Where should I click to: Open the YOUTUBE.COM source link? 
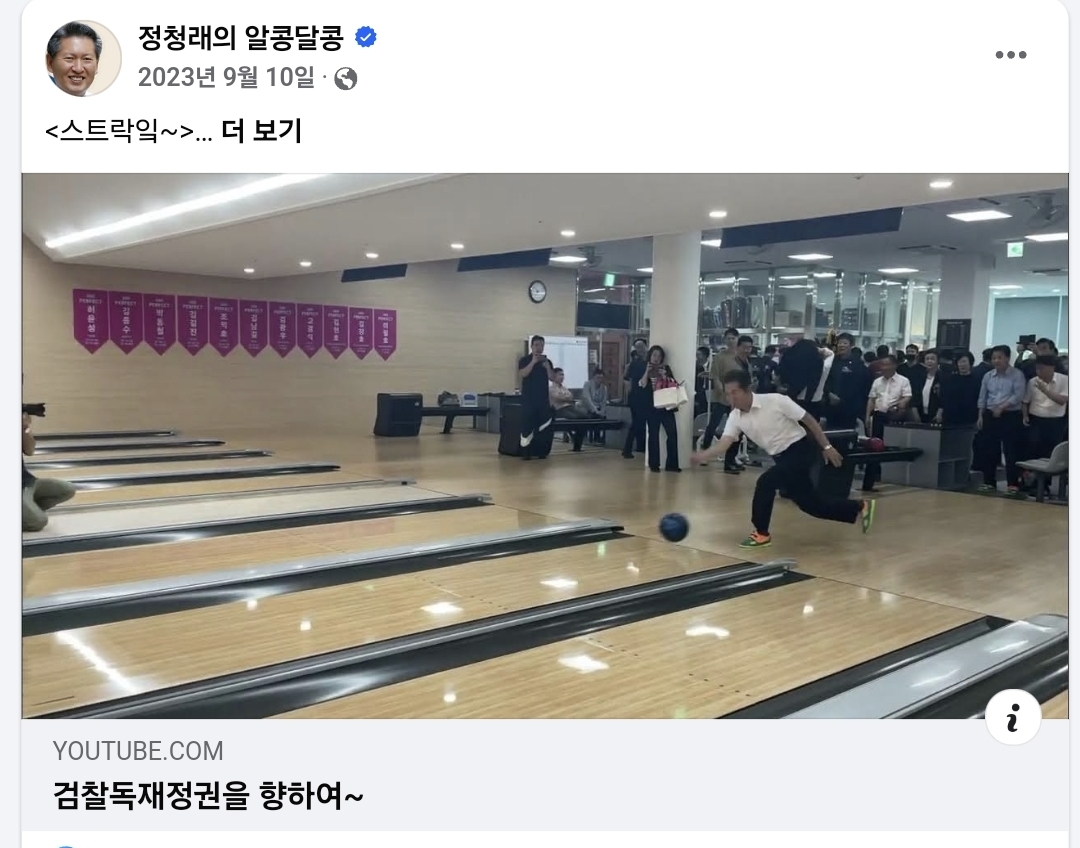(x=138, y=751)
